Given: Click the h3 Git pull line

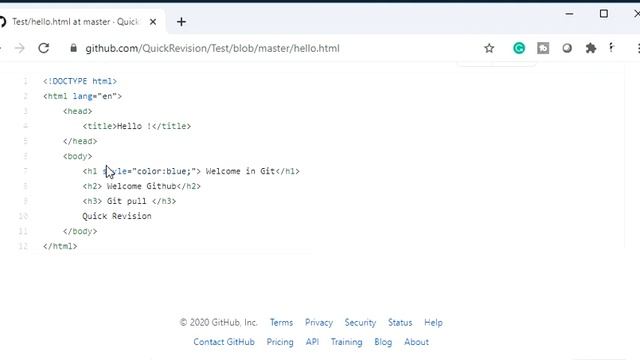Looking at the screenshot, I should tap(129, 201).
